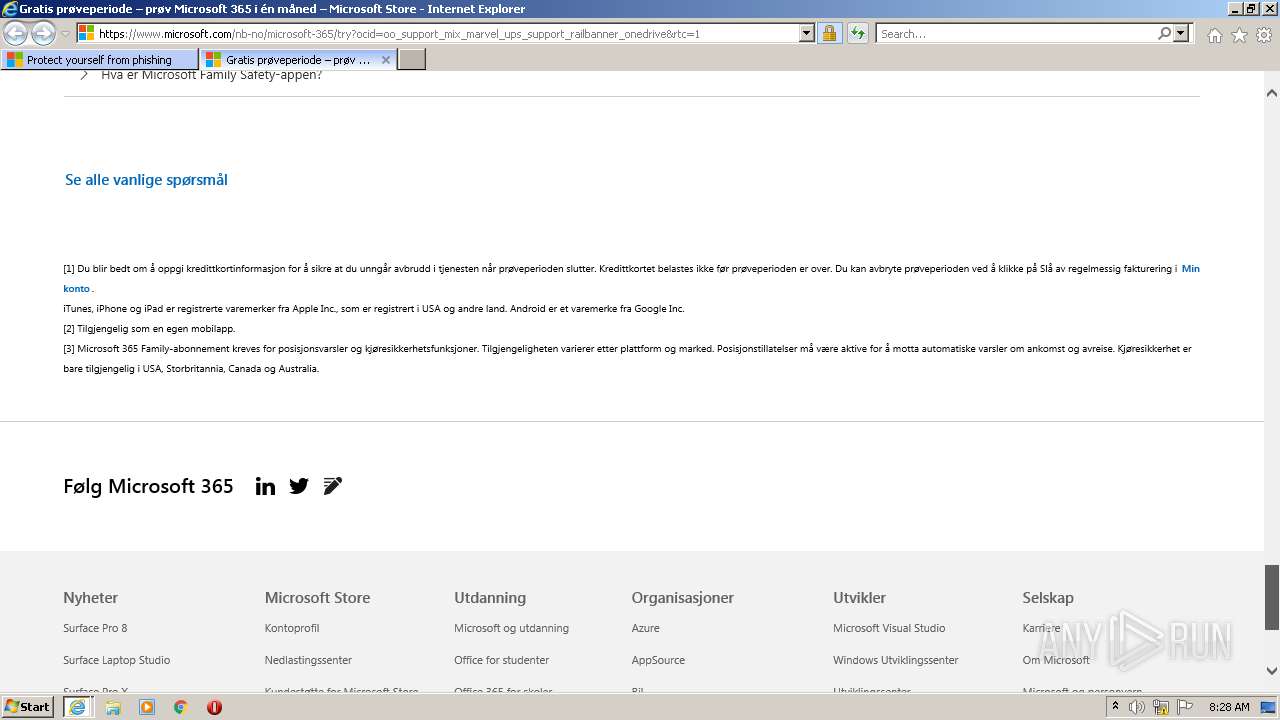The image size is (1280, 720).
Task: Go back using the browser Back arrow
Action: [16, 33]
